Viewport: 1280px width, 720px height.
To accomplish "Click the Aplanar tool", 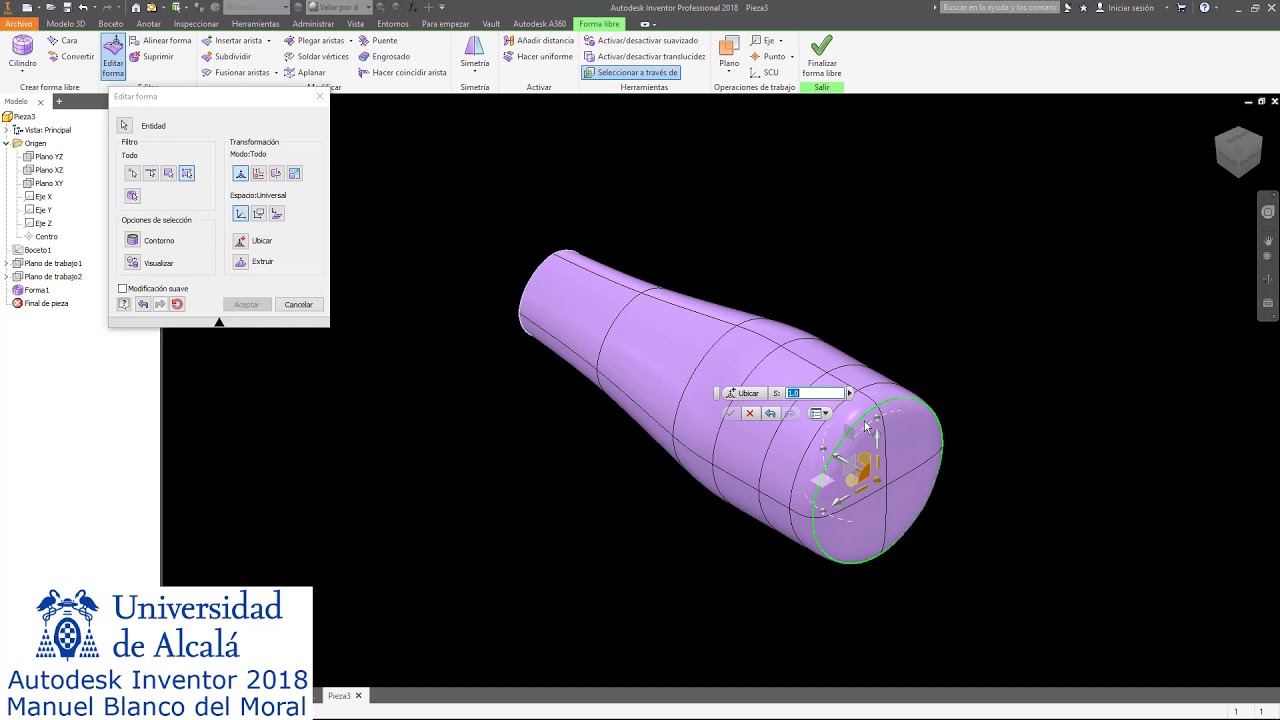I will coord(304,73).
